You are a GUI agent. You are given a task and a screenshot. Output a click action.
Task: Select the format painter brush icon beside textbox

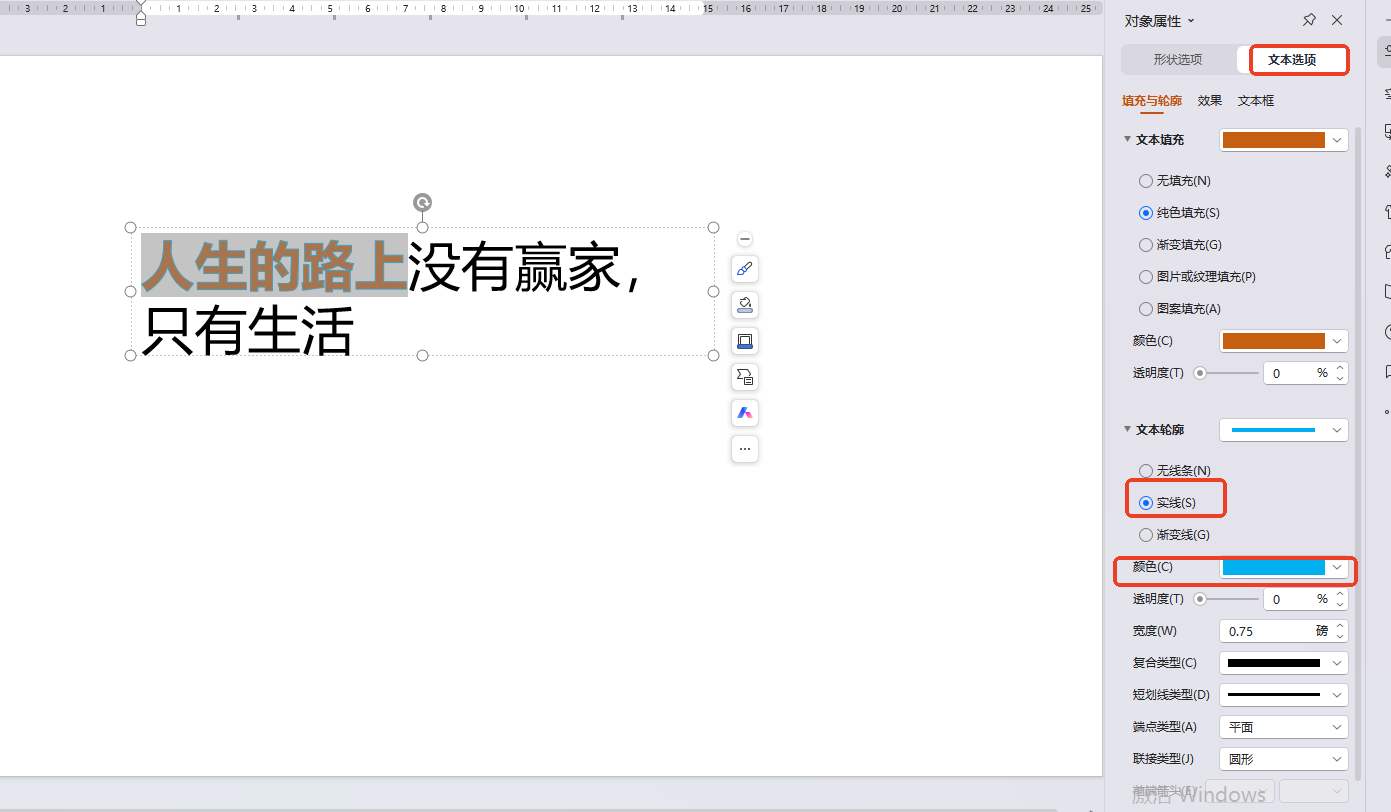(x=744, y=269)
